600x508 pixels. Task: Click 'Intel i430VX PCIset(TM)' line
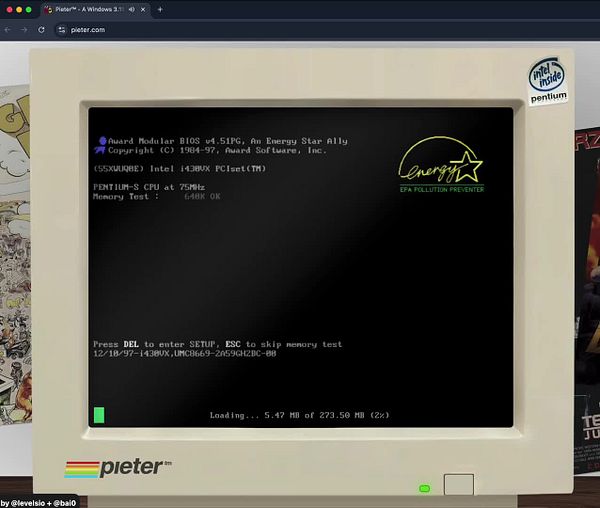pos(180,169)
